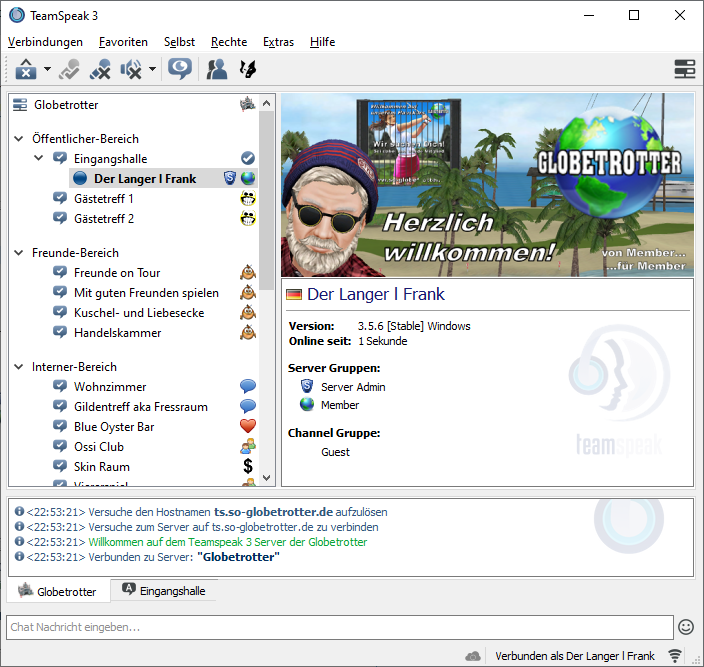The height and width of the screenshot is (667, 704).
Task: Click the speech bubble icon of Gildentreff aka Fressraum
Action: (x=248, y=406)
